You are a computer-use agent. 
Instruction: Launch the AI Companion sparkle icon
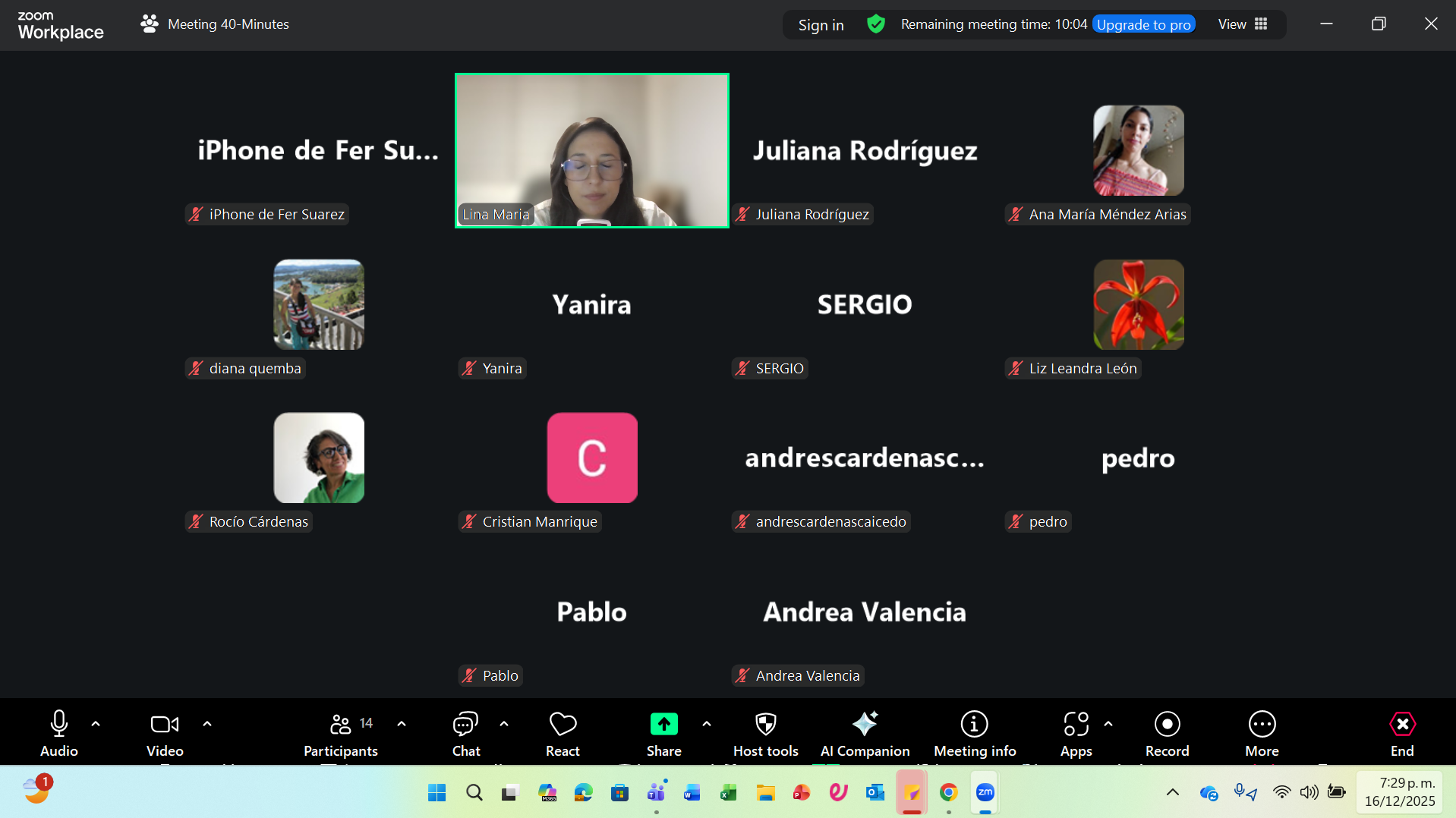click(865, 725)
